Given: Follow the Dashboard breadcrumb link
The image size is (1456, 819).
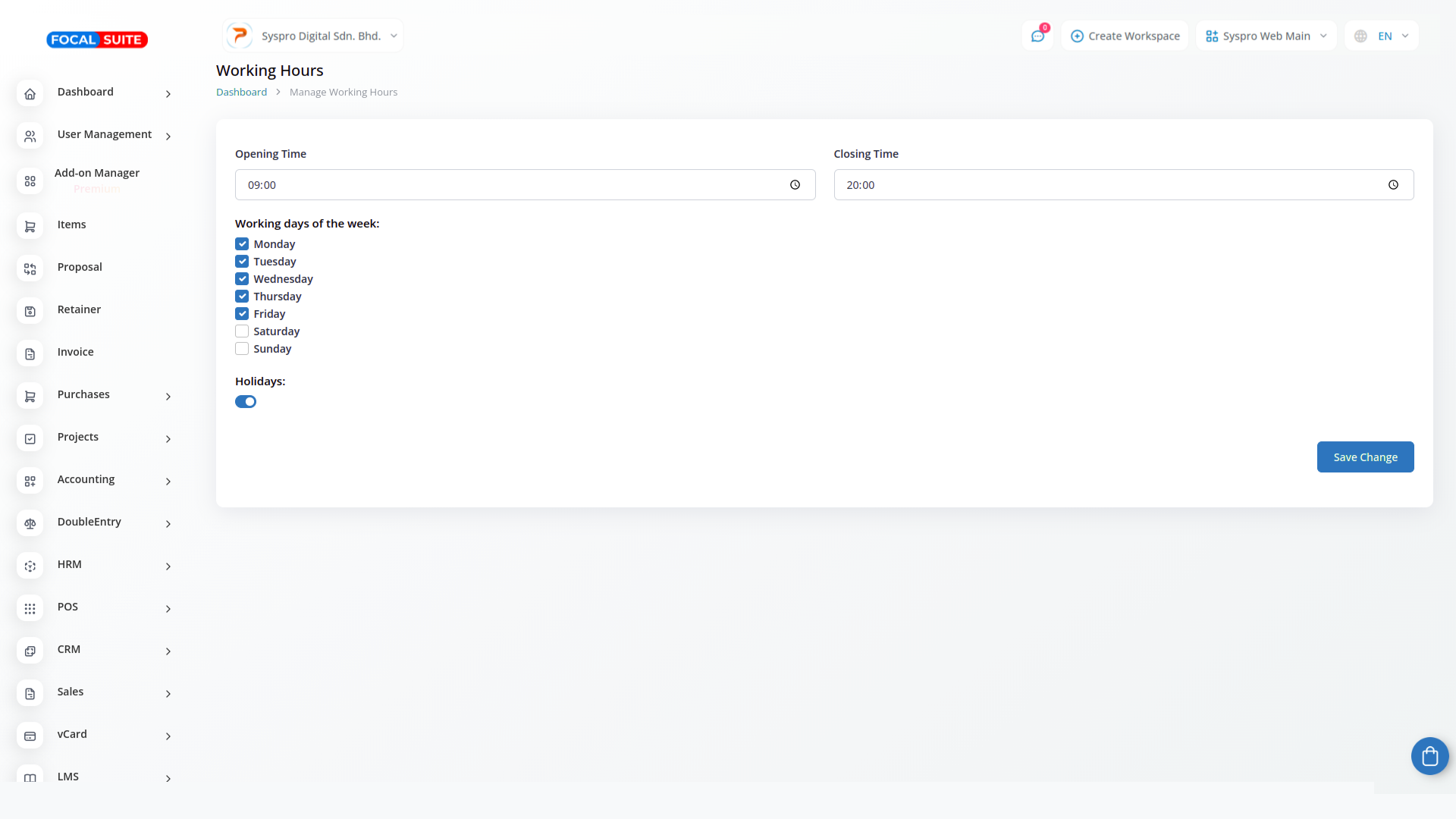Looking at the screenshot, I should pos(241,92).
